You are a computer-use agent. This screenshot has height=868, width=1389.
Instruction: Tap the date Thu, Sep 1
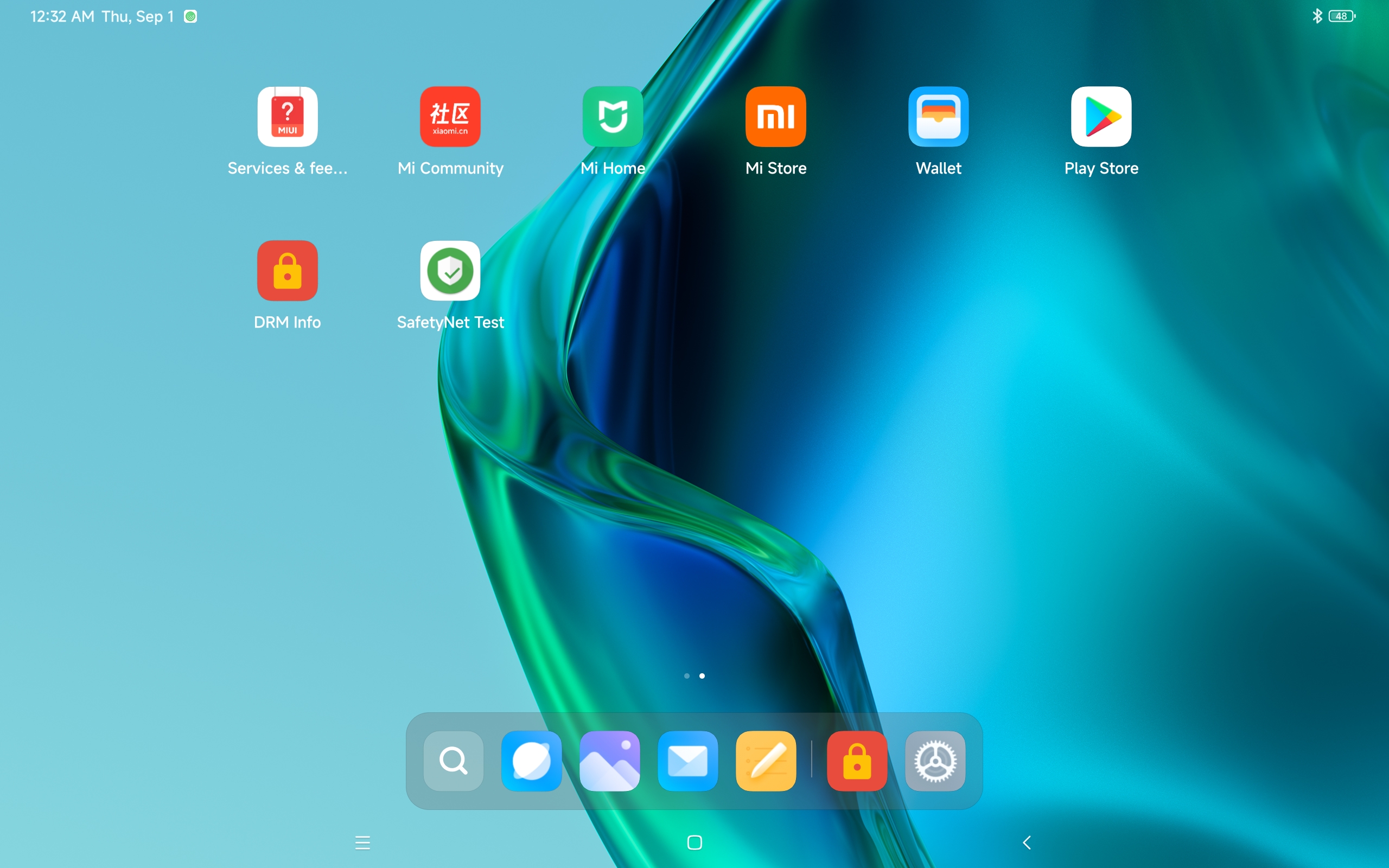coord(138,16)
